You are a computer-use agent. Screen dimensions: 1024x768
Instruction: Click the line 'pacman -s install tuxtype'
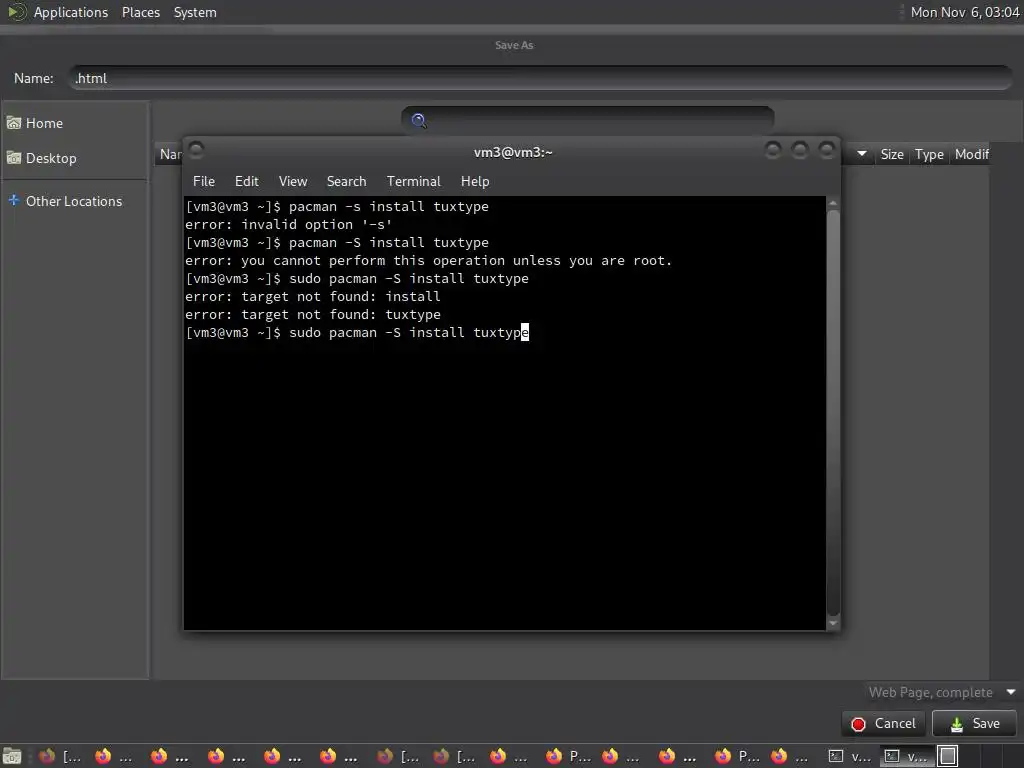pyautogui.click(x=389, y=206)
